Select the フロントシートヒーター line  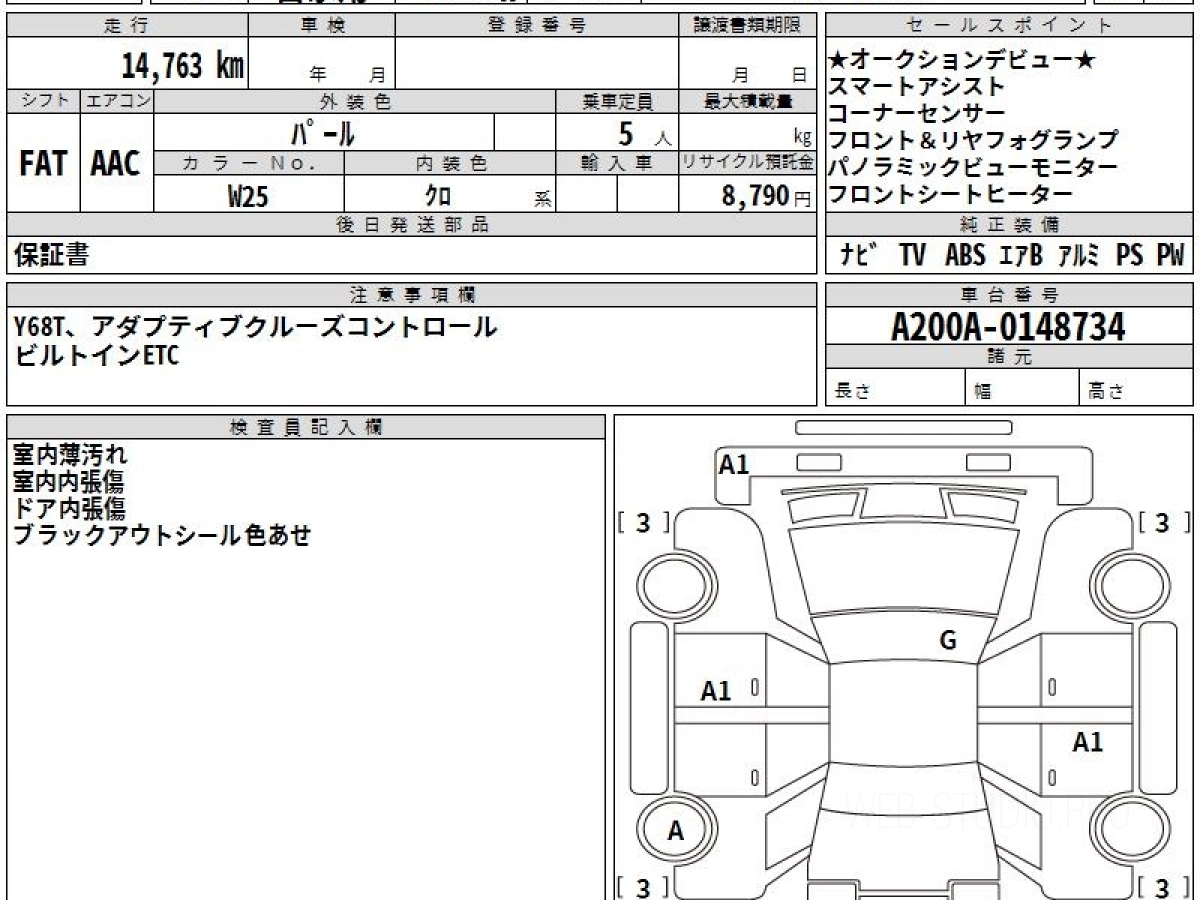950,193
